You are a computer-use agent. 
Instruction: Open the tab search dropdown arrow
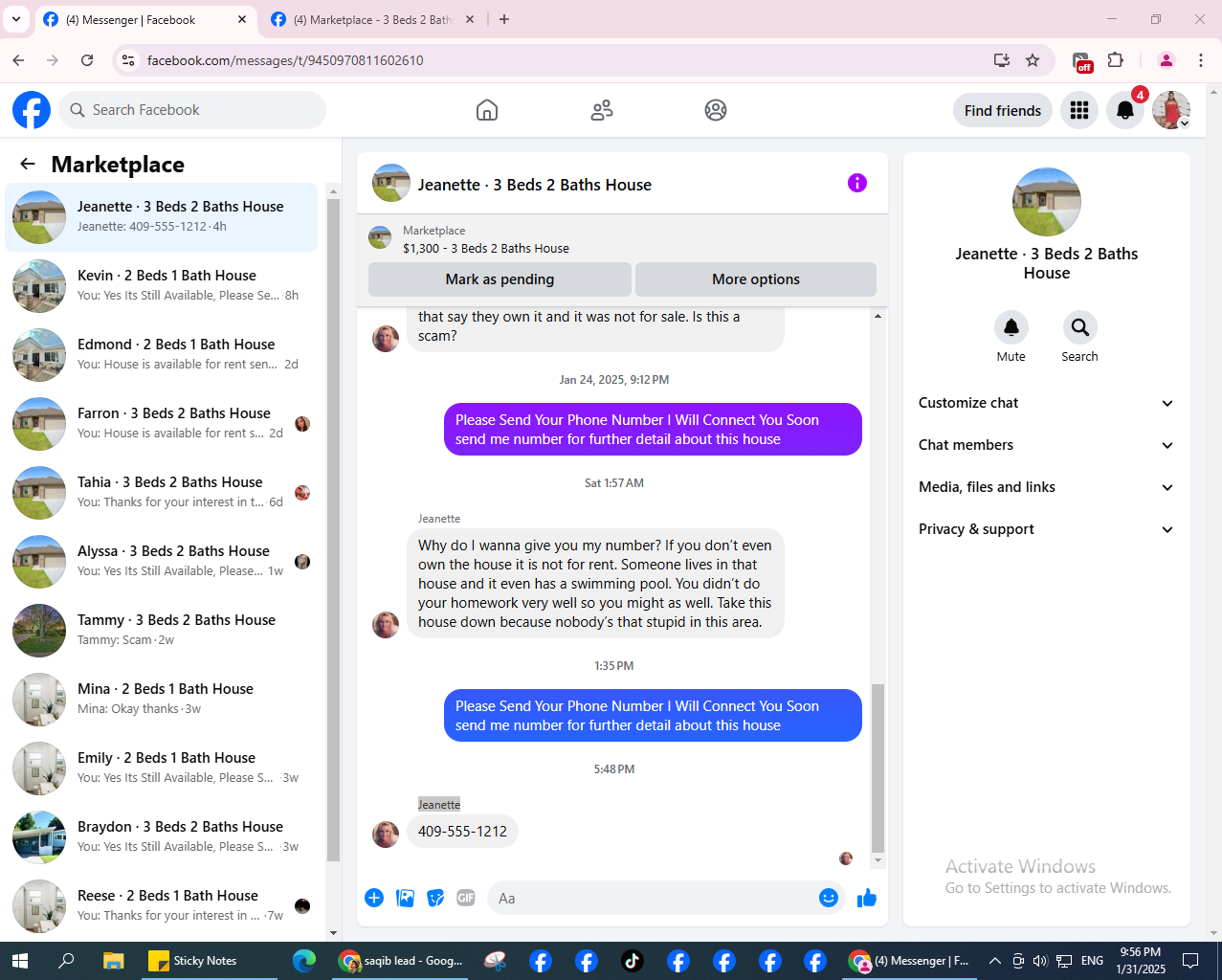[x=16, y=19]
